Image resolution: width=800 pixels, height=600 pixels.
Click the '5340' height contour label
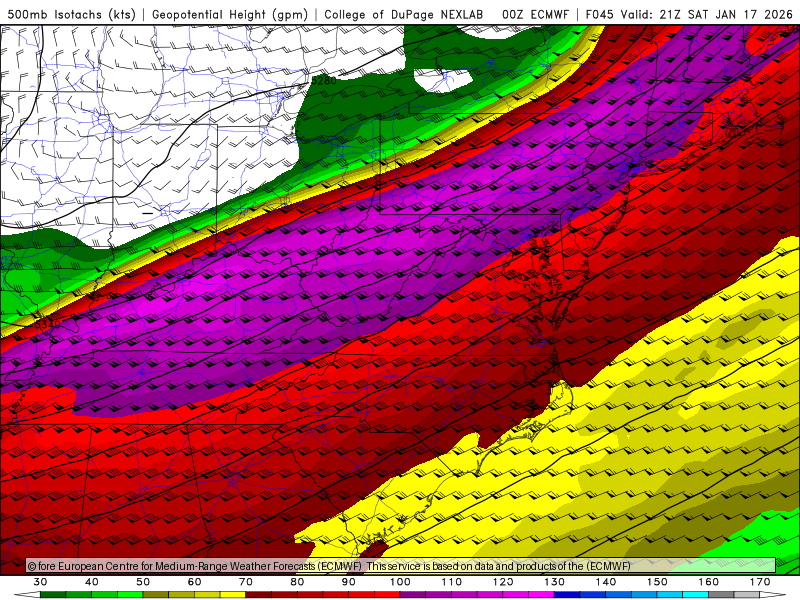pos(47,323)
